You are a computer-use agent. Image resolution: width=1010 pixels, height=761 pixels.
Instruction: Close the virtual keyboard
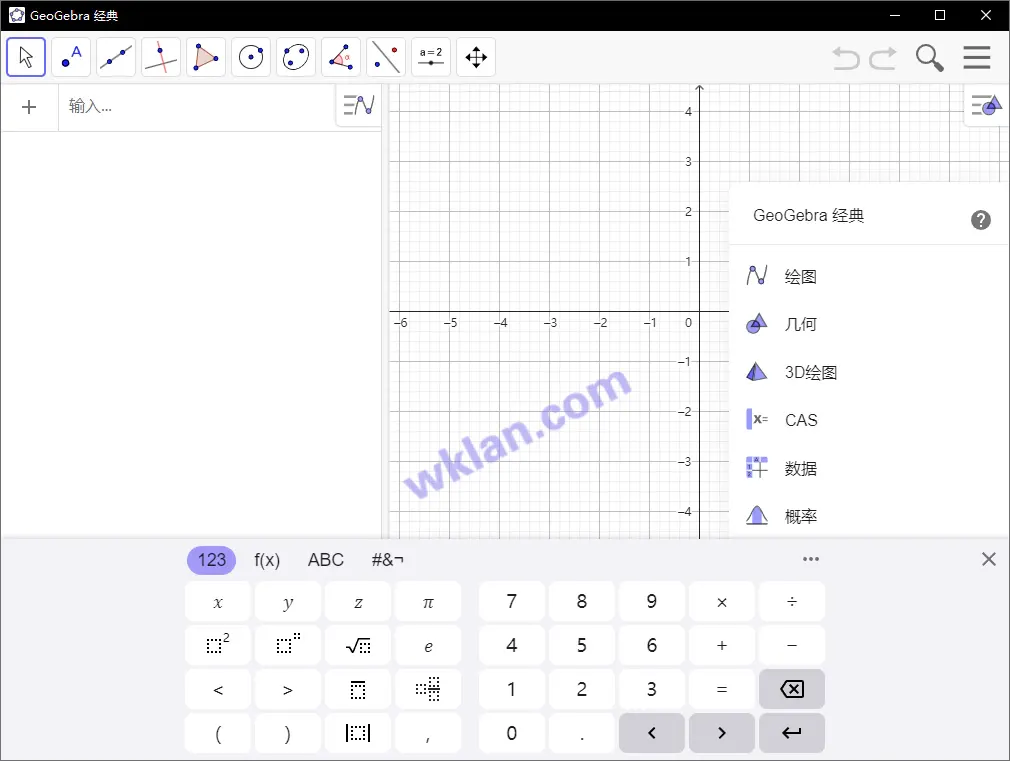pyautogui.click(x=989, y=559)
